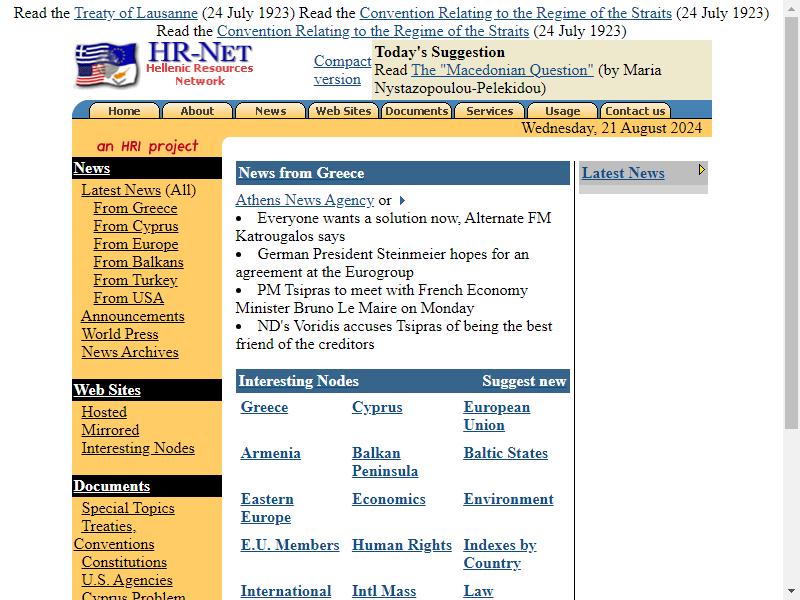This screenshot has width=800, height=600.
Task: Expand the arrow after Athens News Agency
Action: click(402, 201)
